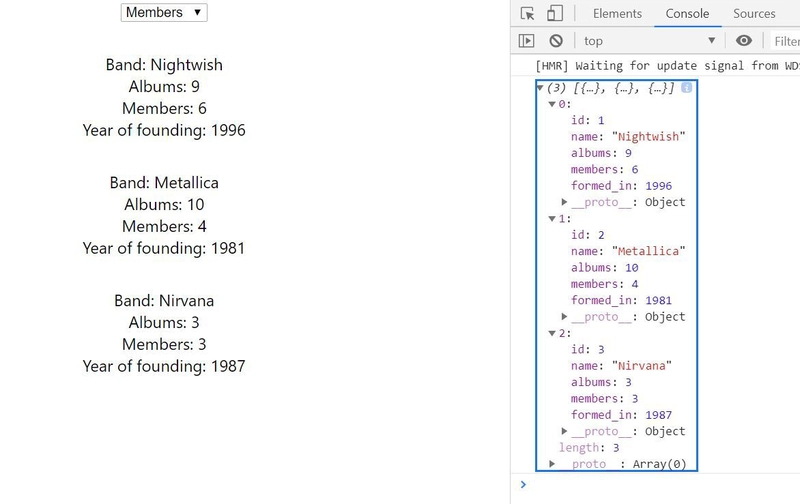This screenshot has height=504, width=800.
Task: Collapse object at index 1
Action: click(552, 219)
